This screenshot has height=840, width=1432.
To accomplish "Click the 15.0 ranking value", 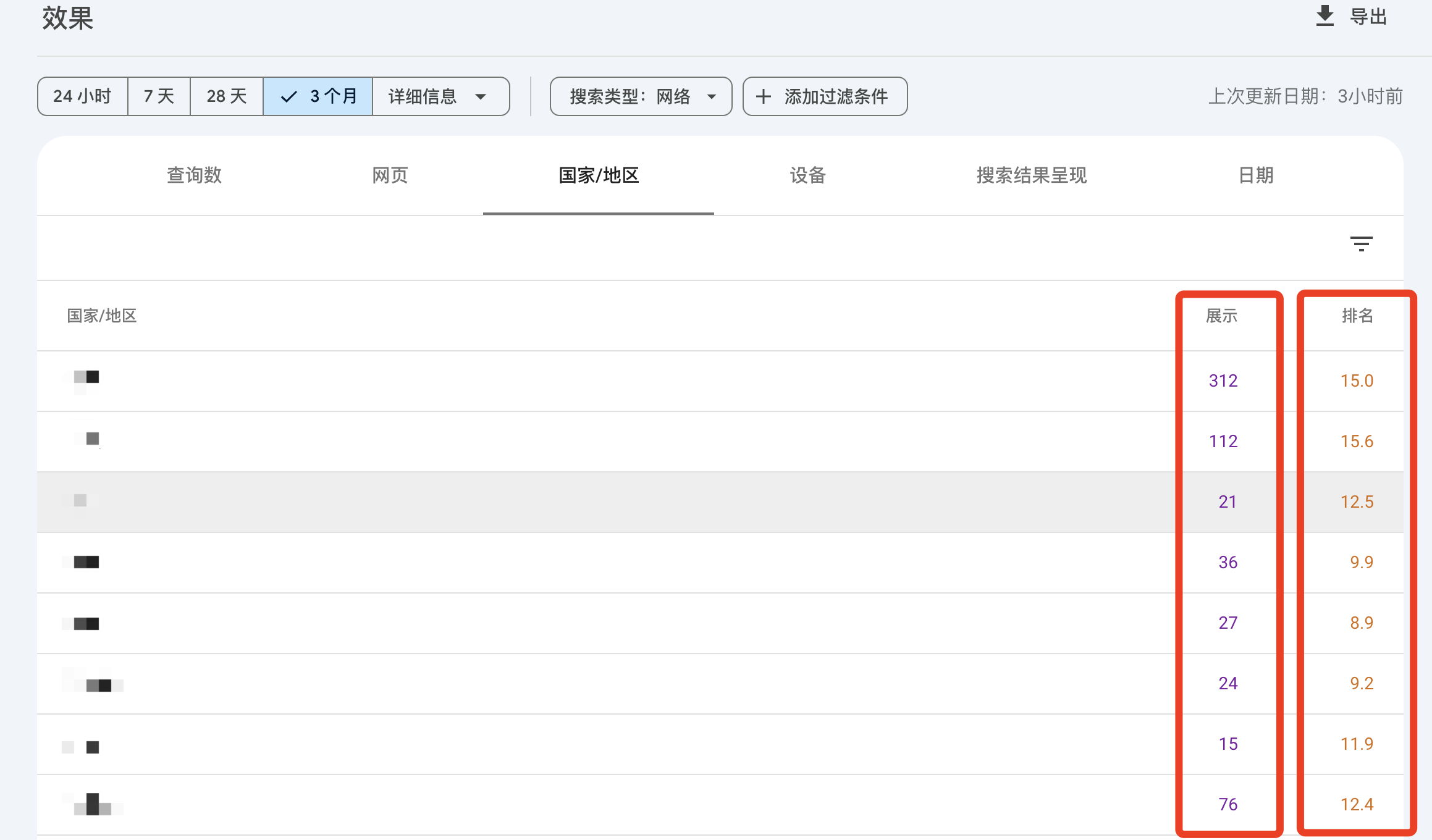I will 1357,380.
